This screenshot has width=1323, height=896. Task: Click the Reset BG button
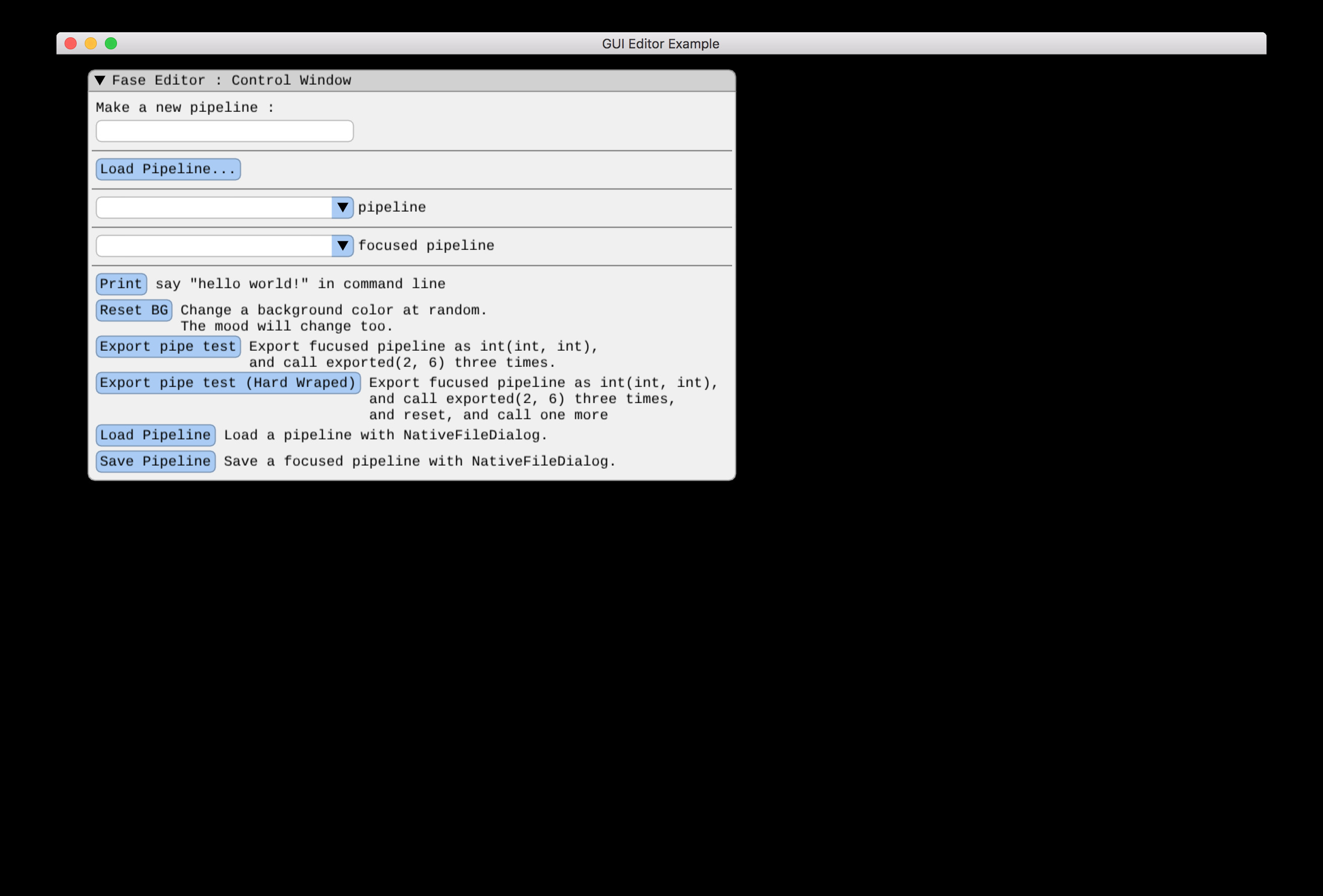coord(134,310)
